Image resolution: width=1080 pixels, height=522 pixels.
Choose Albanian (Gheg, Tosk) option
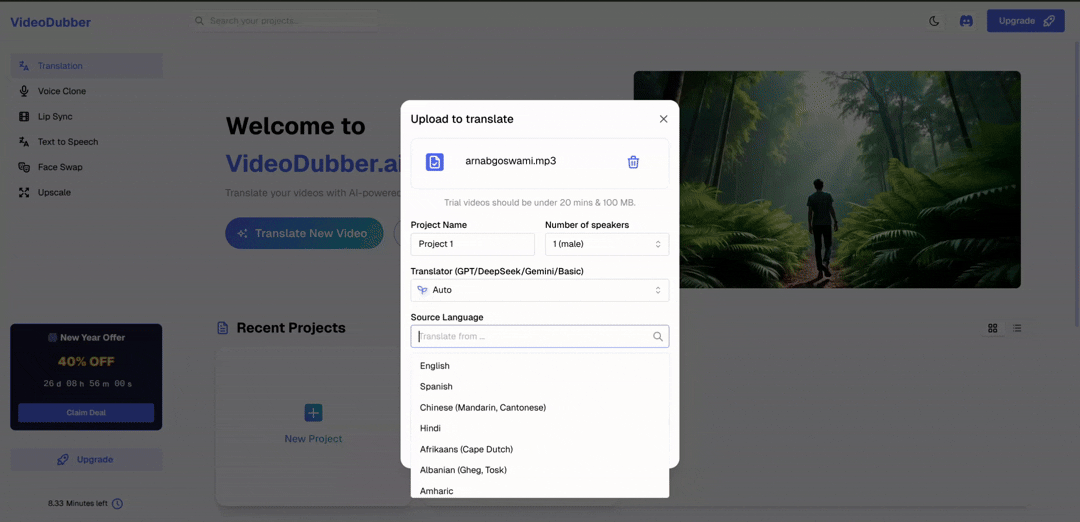click(x=540, y=470)
